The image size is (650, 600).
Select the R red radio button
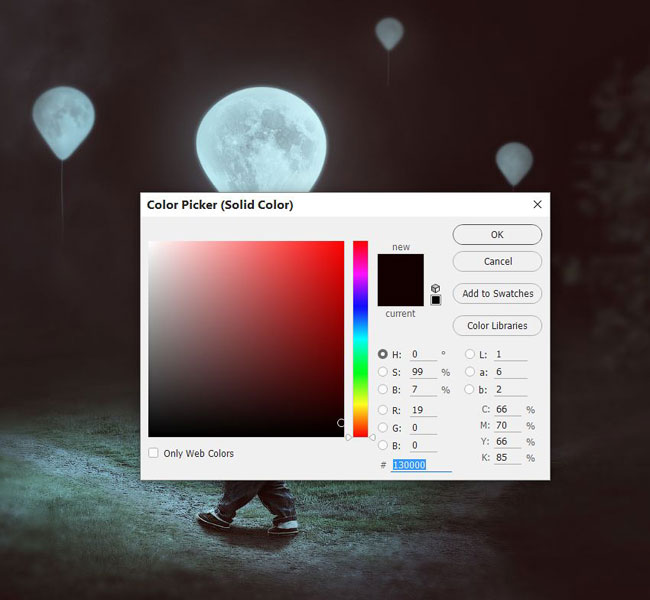pos(383,410)
